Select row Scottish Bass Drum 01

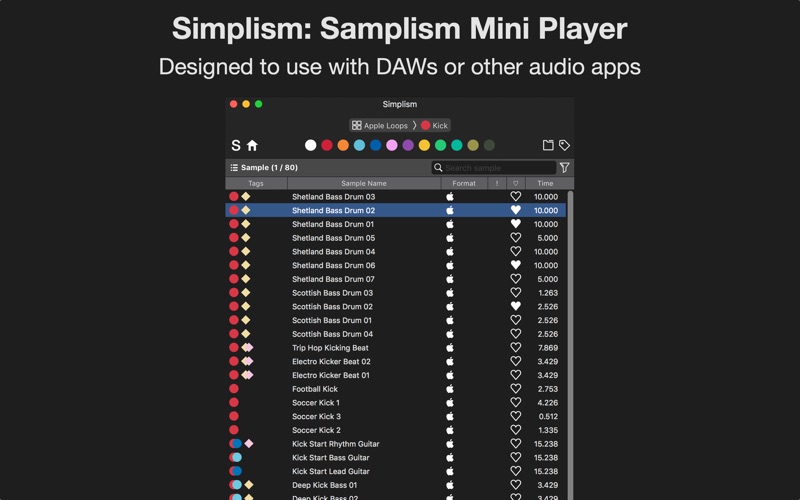click(396, 320)
